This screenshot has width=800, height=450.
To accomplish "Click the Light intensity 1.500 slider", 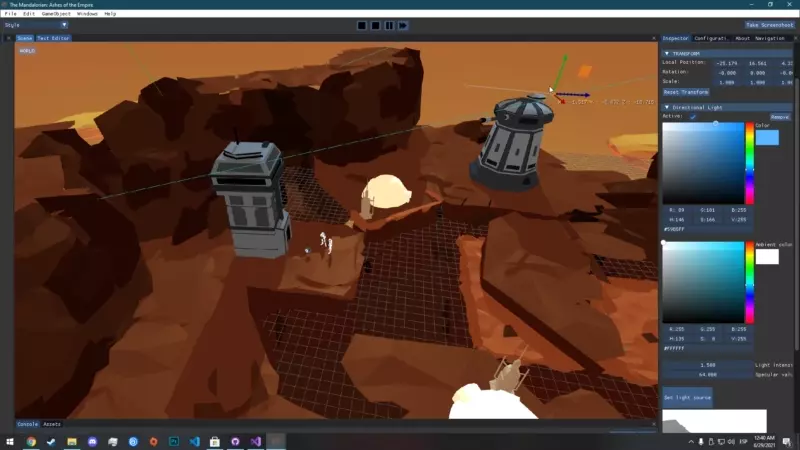I will tap(707, 365).
